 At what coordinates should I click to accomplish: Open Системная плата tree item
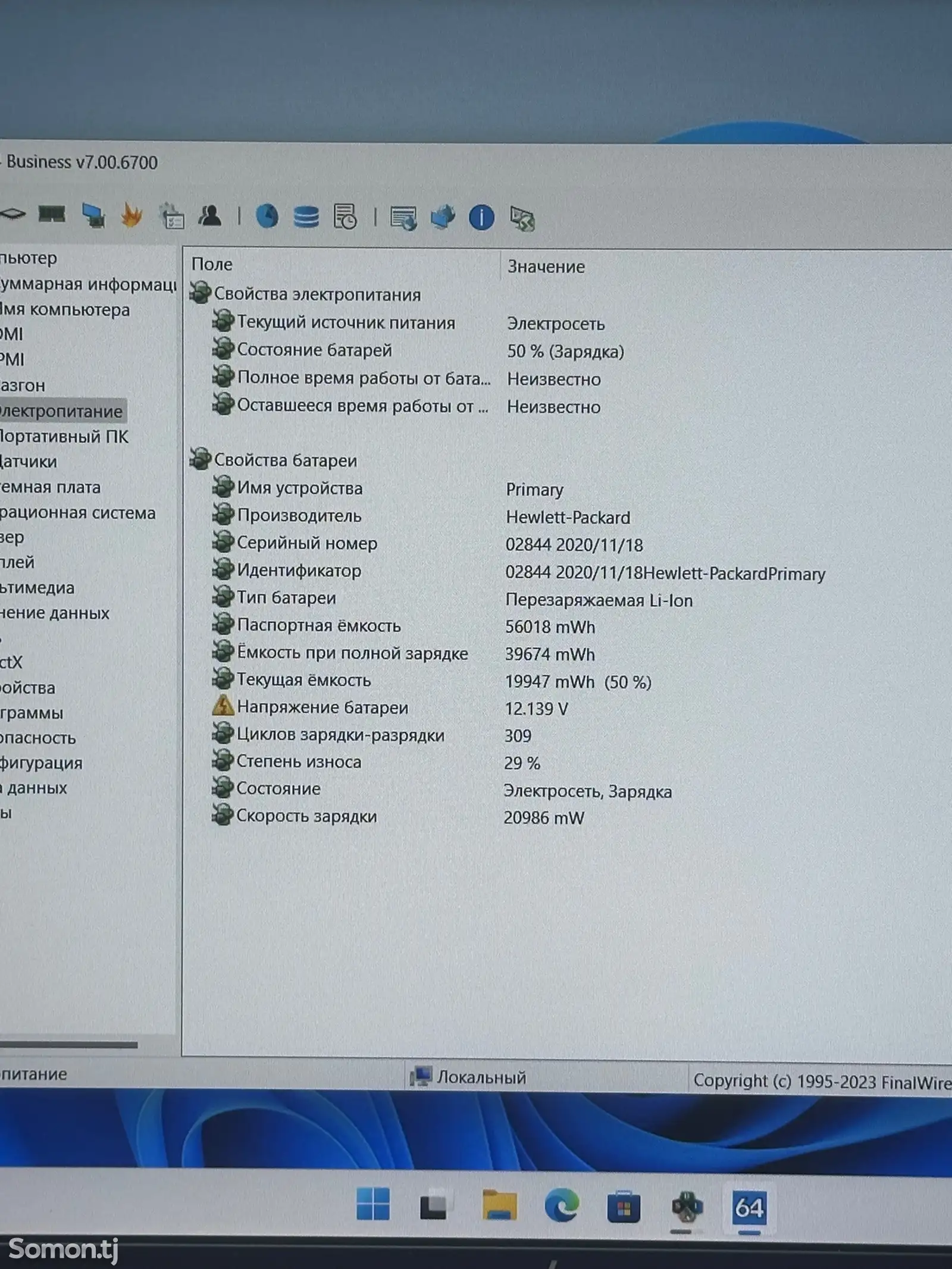click(x=50, y=487)
